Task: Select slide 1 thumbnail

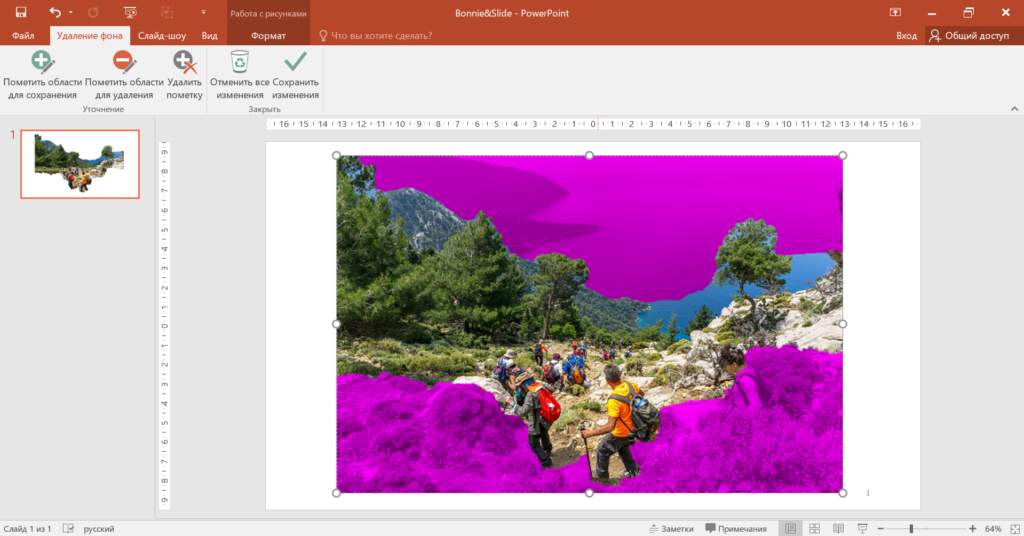Action: [80, 164]
